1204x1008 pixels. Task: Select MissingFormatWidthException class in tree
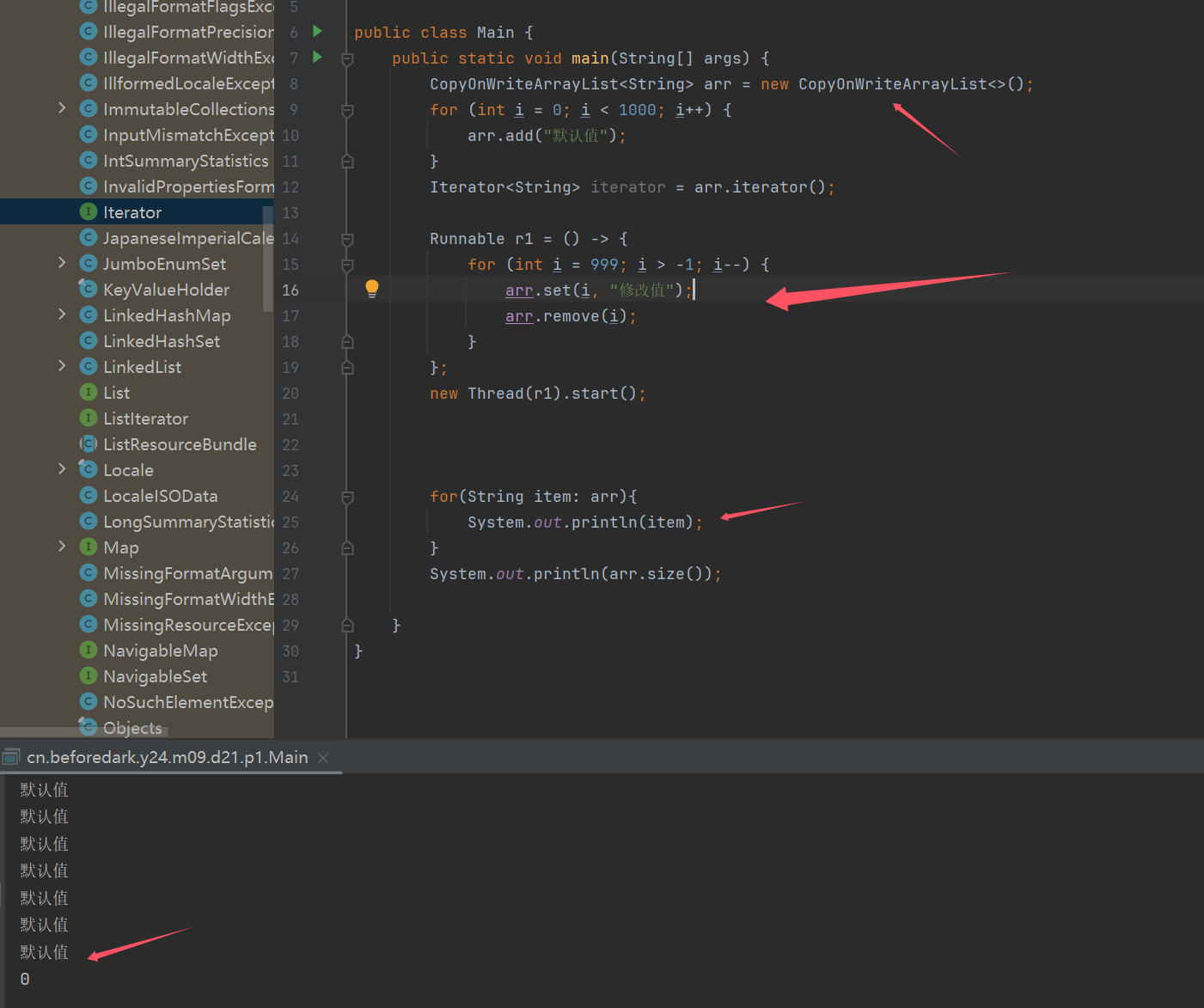coord(188,599)
